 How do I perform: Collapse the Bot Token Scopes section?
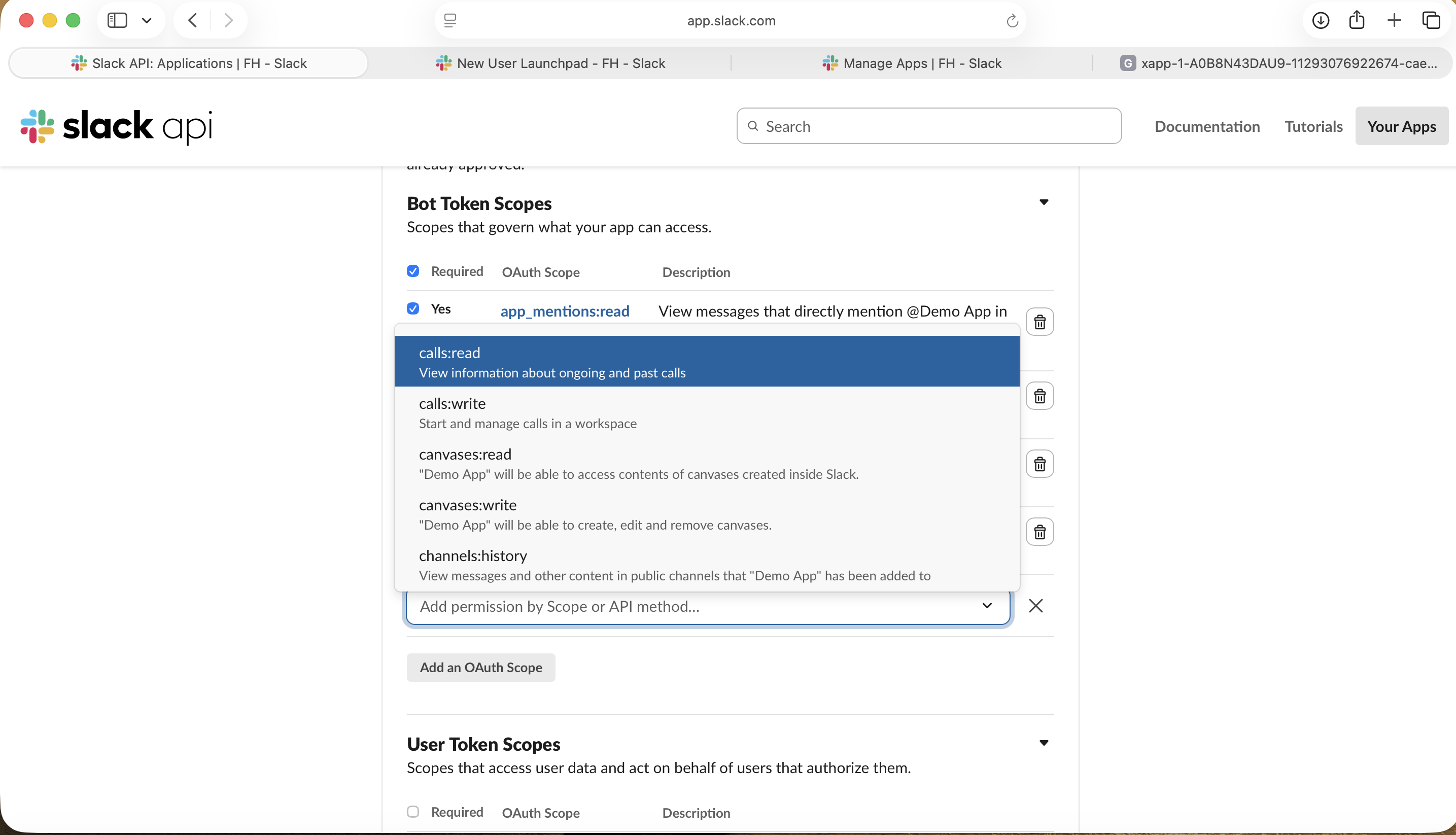click(x=1044, y=202)
